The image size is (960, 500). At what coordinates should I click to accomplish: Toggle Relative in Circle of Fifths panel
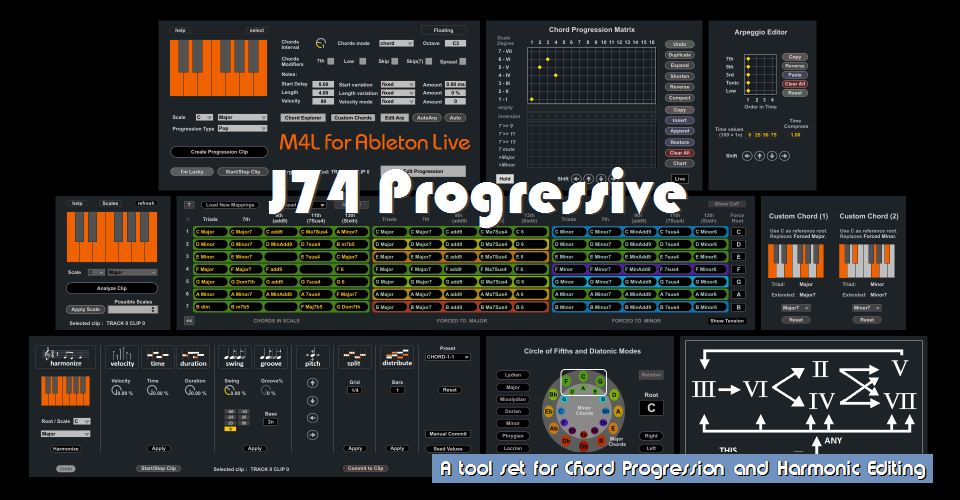pos(651,375)
